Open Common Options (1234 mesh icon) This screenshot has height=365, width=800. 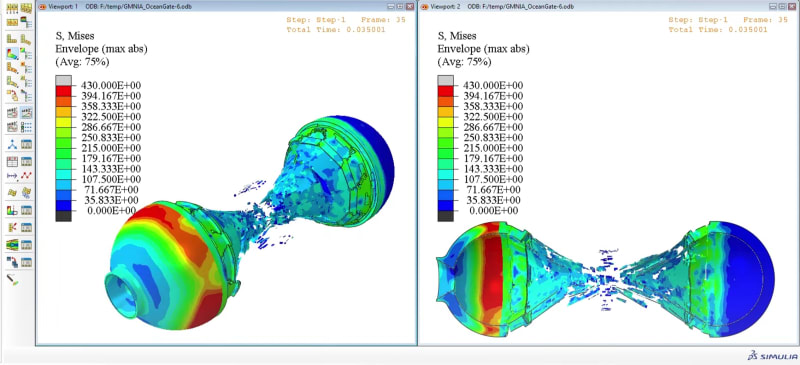click(x=12, y=8)
